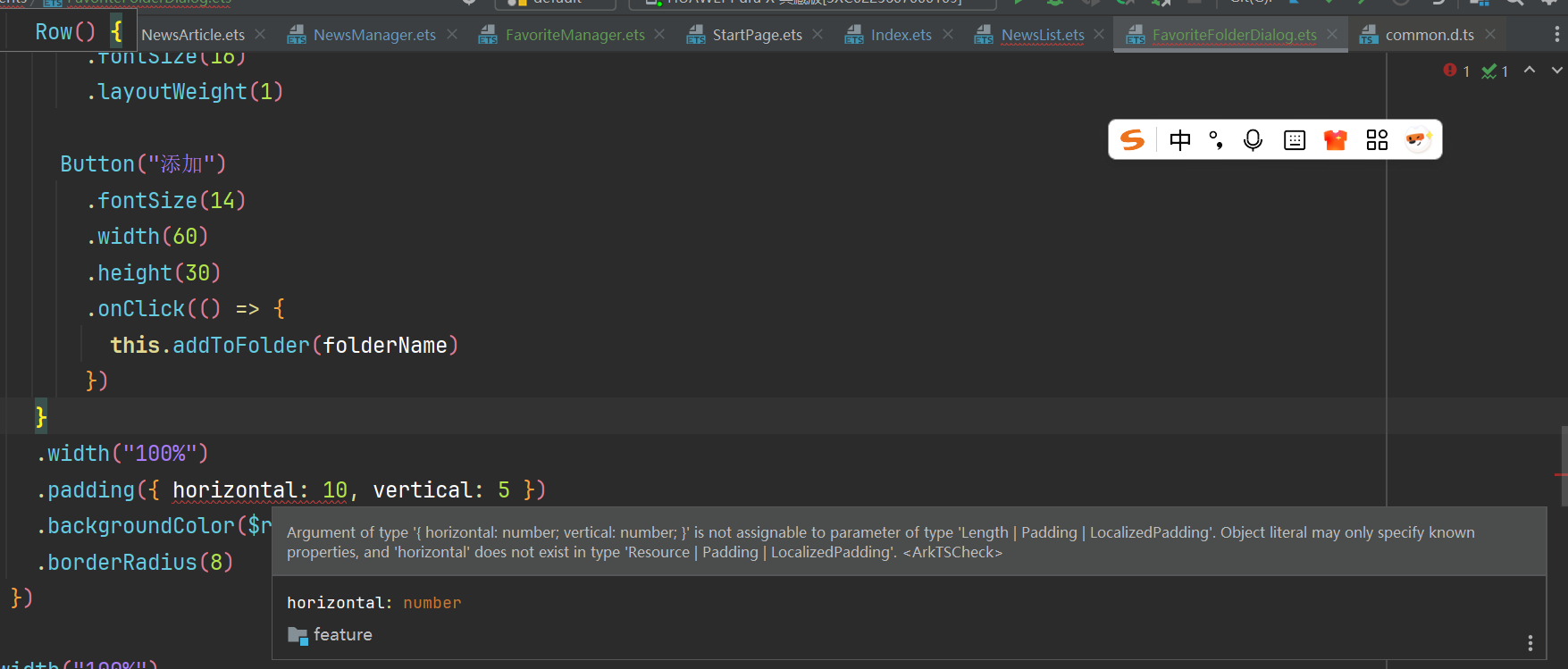
Task: Click the red error indicator icon
Action: [1450, 71]
